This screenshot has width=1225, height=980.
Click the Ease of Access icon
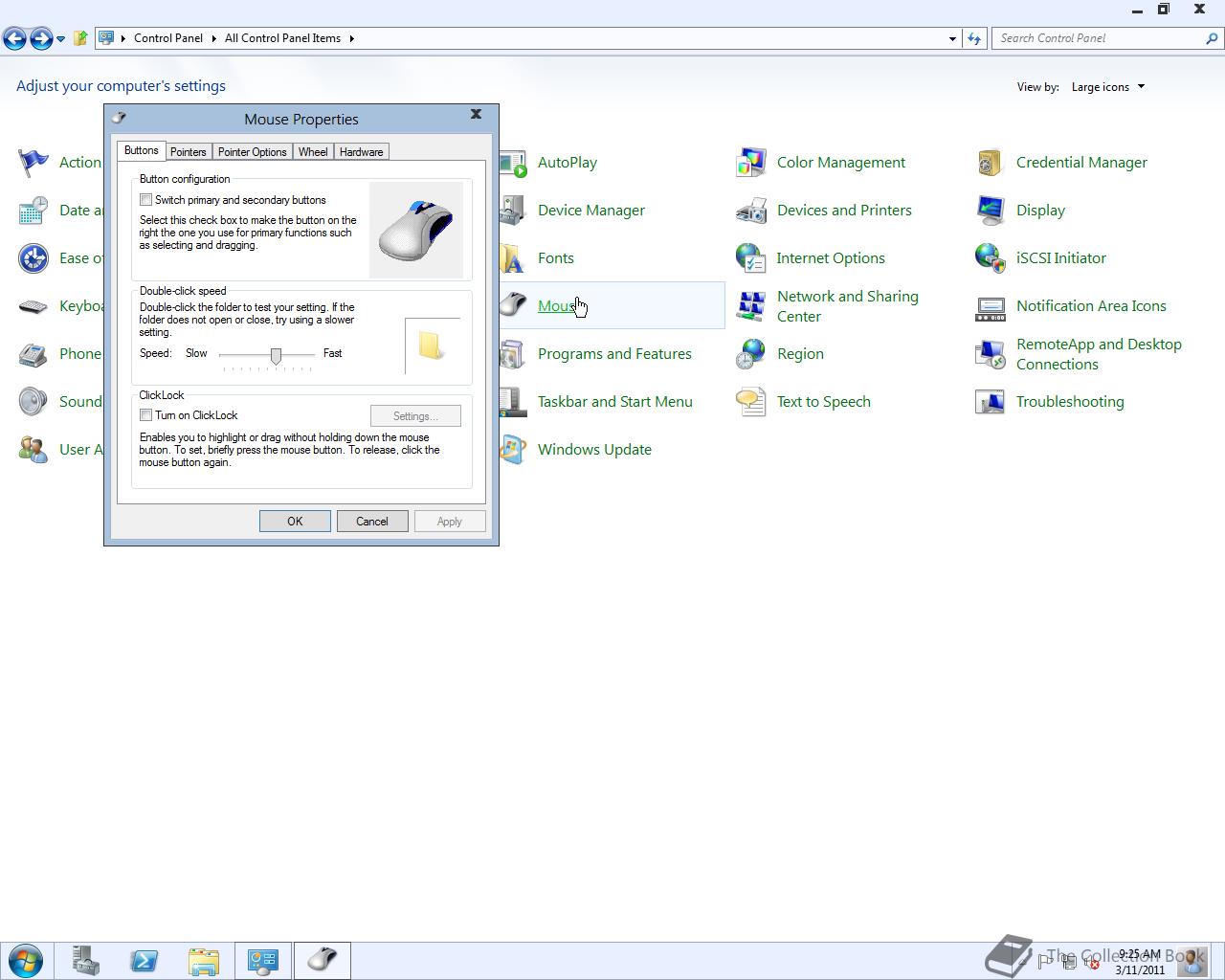click(33, 258)
